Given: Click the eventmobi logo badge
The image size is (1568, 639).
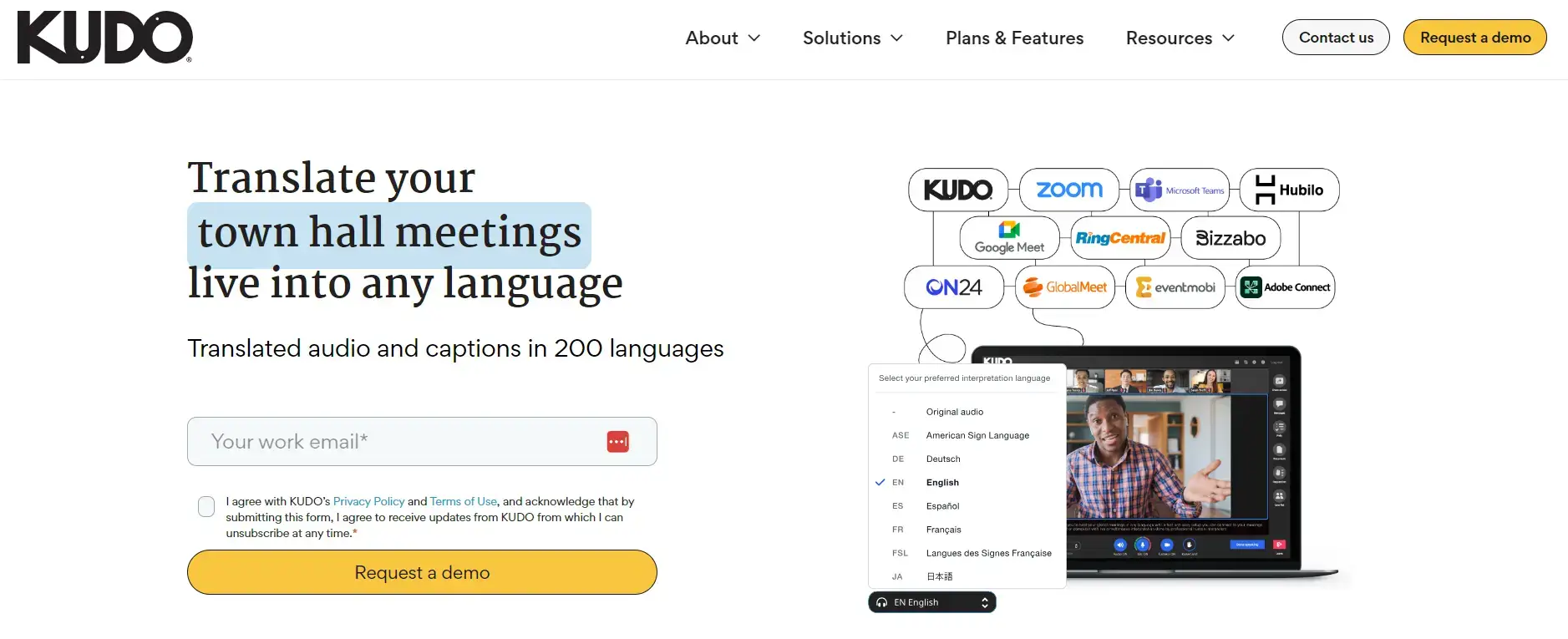Looking at the screenshot, I should point(1175,287).
